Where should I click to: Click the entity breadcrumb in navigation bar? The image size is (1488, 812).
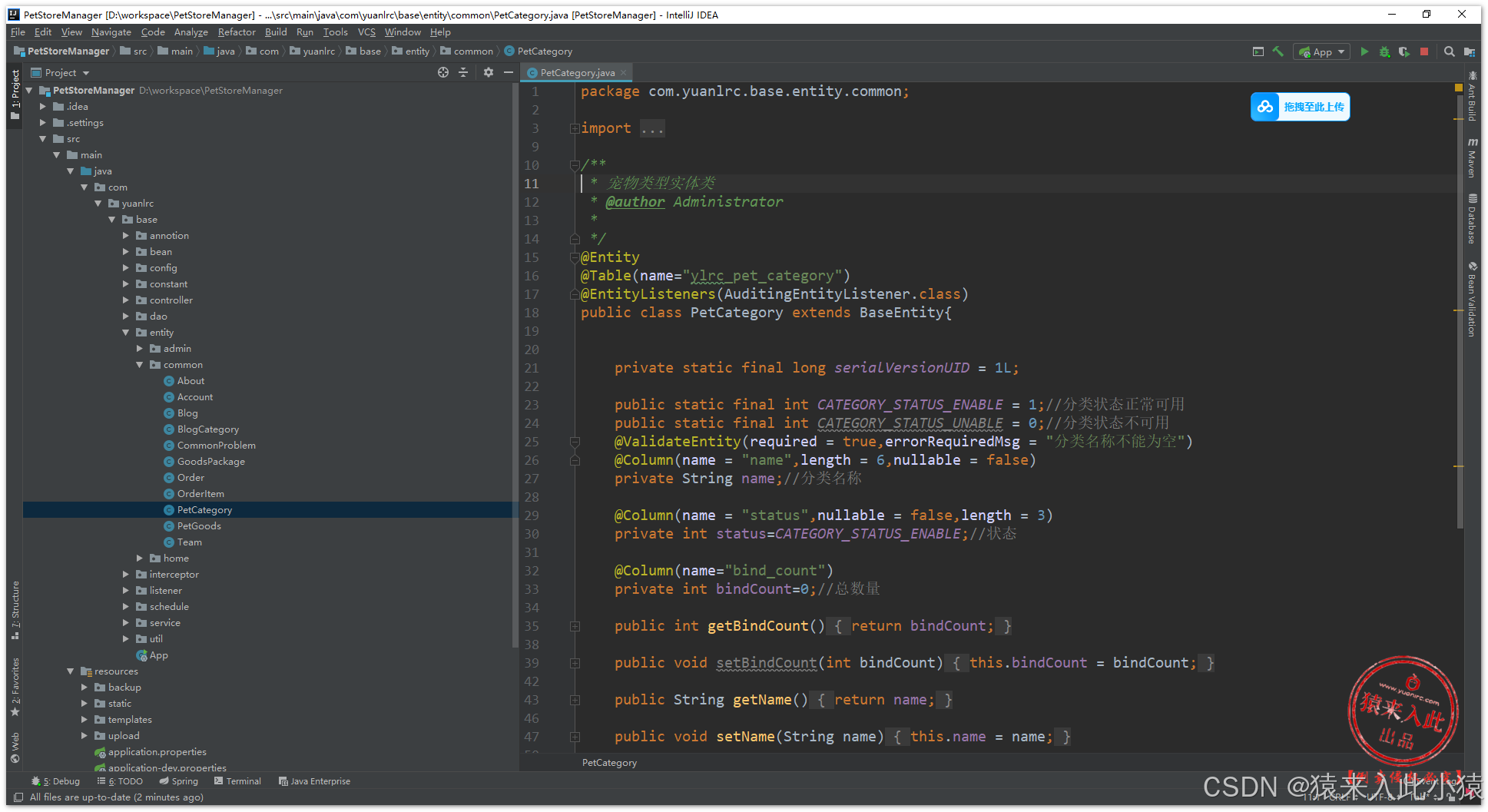411,51
